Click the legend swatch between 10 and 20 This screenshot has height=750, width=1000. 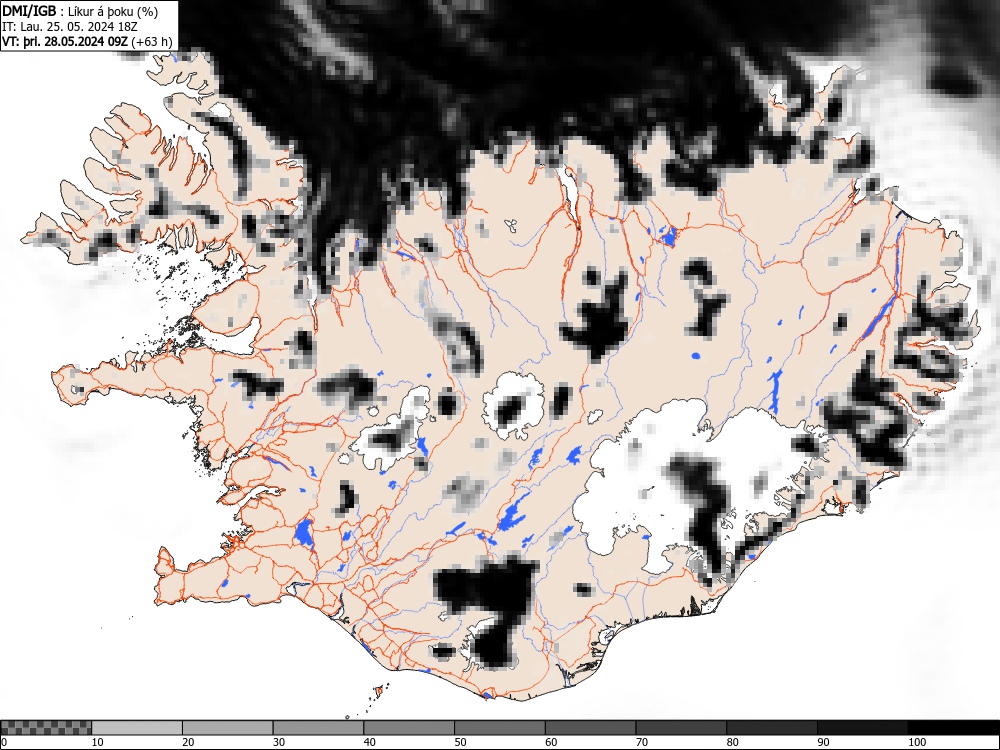coord(137,728)
